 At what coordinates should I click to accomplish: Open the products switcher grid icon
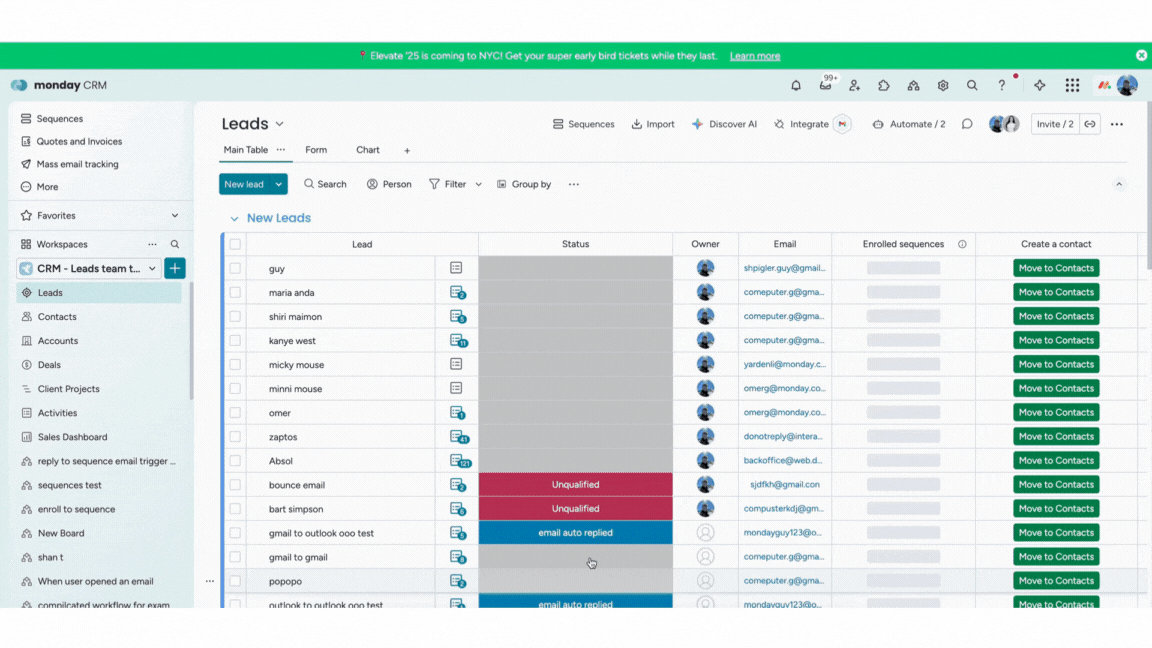pos(1073,85)
